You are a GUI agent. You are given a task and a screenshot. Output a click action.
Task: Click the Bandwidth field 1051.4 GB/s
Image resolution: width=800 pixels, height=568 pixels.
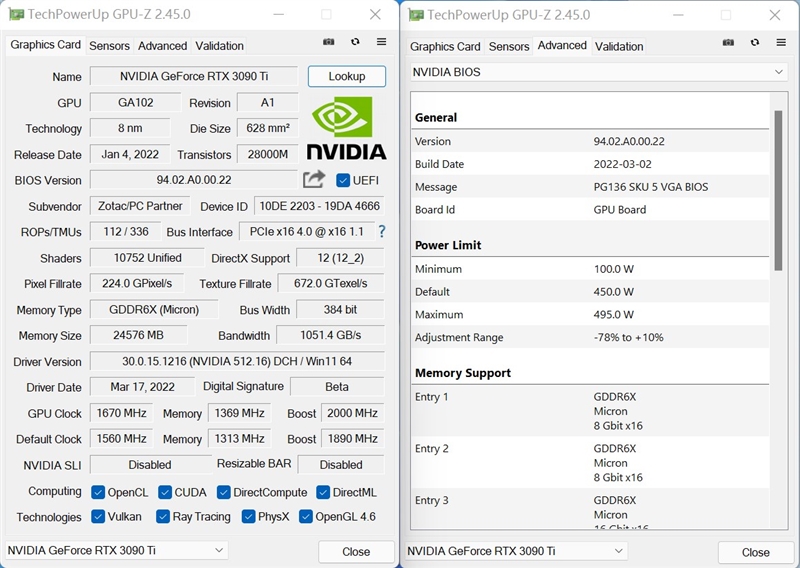point(331,335)
